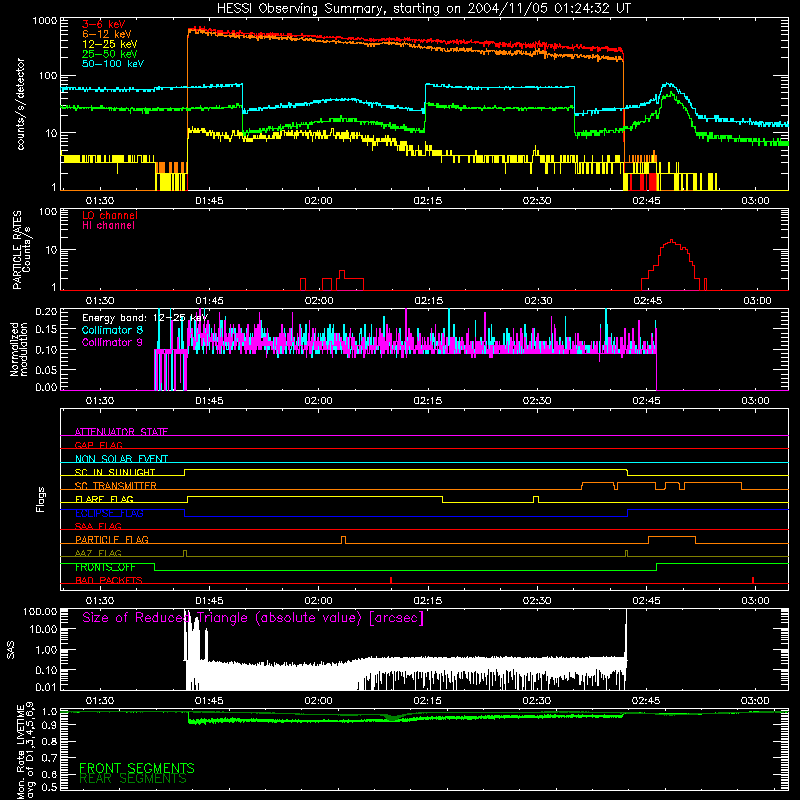Select the cyan 50-100 keV legend entry
Image resolution: width=800 pixels, height=800 pixels.
coord(113,64)
